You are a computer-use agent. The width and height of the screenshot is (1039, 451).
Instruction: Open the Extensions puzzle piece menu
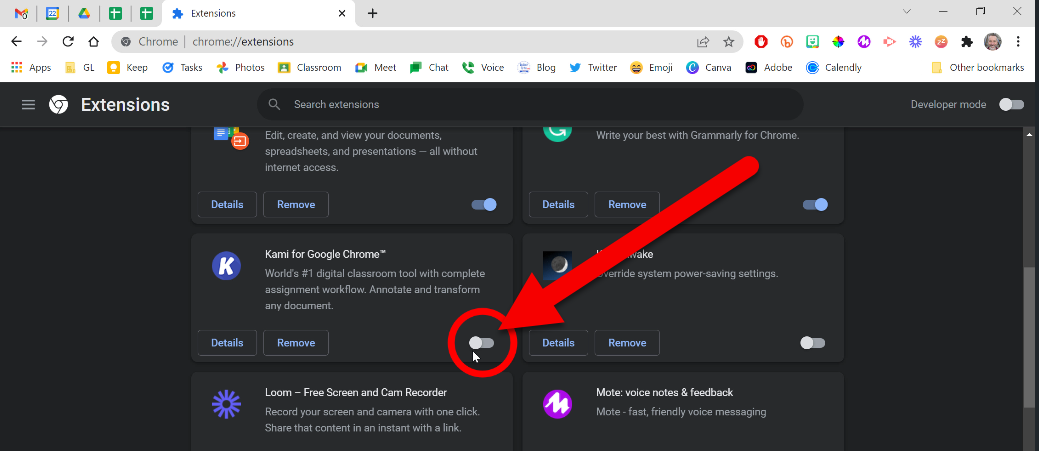(967, 42)
